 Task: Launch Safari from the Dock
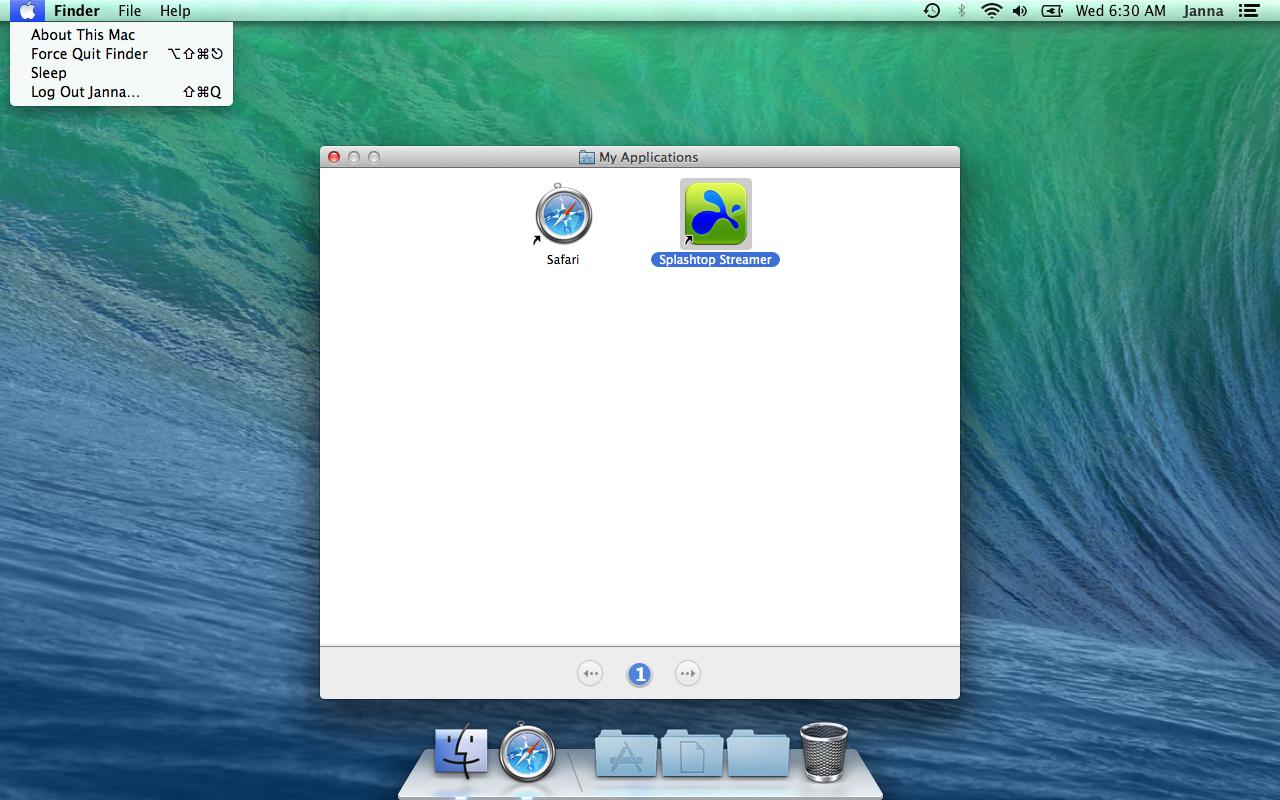pyautogui.click(x=527, y=753)
